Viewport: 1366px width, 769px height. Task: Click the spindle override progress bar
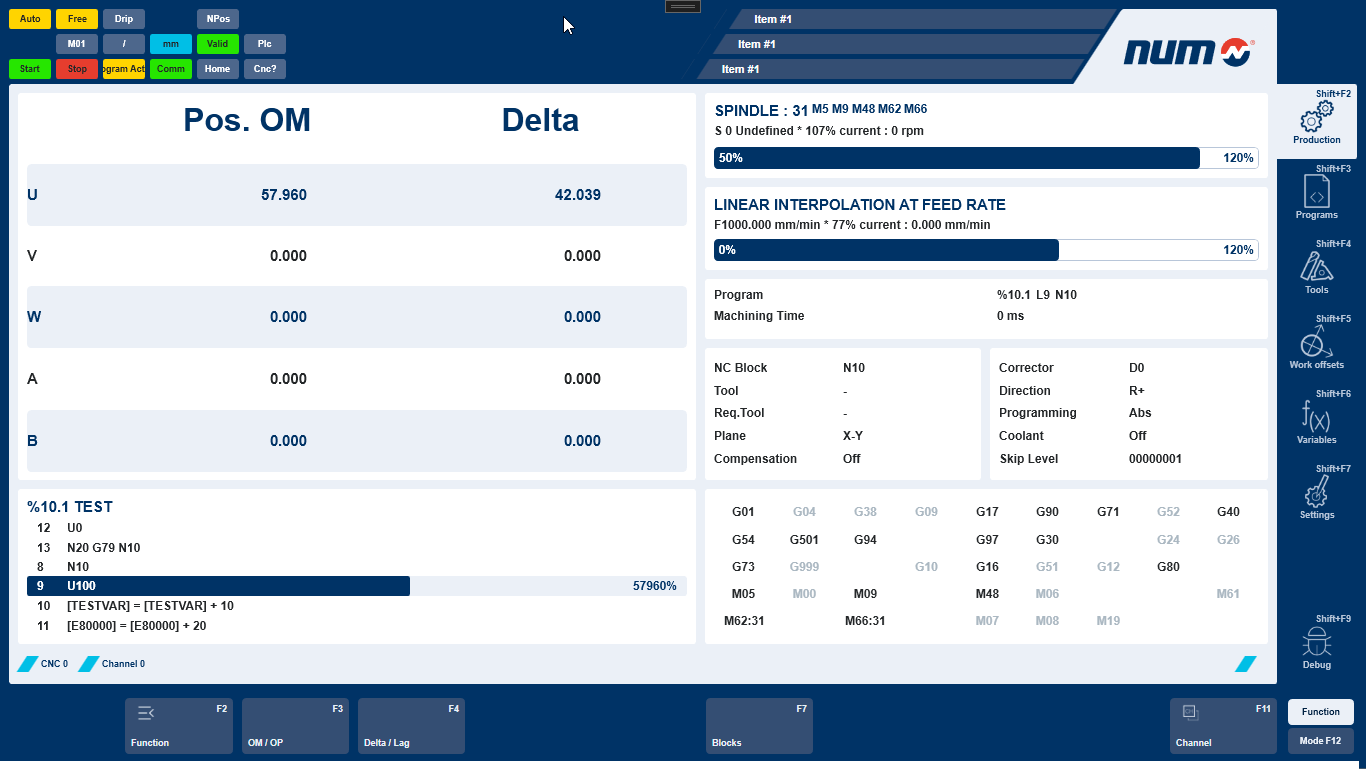coord(985,158)
